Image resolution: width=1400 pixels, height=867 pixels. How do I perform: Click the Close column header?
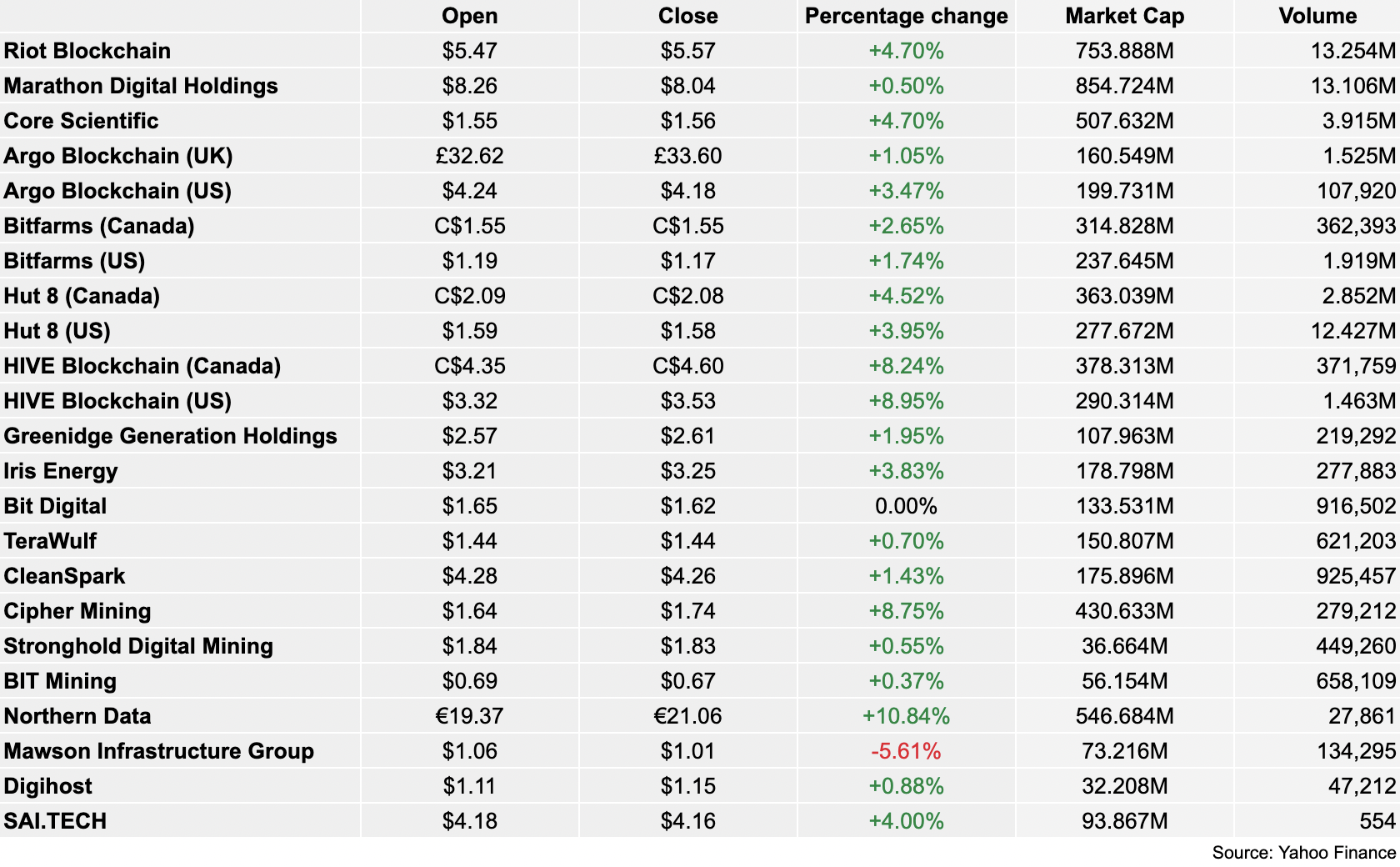point(687,16)
